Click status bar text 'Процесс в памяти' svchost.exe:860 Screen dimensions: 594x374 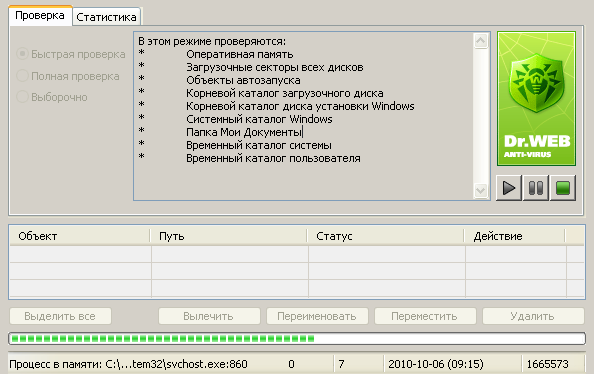128,364
